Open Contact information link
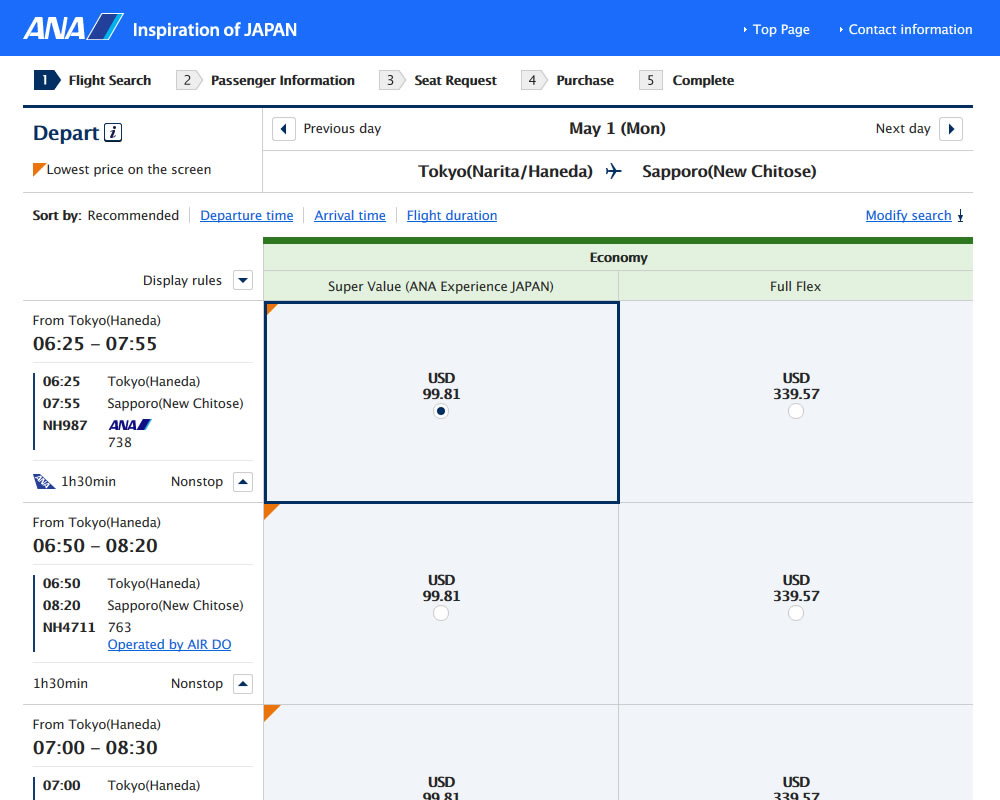 (909, 29)
